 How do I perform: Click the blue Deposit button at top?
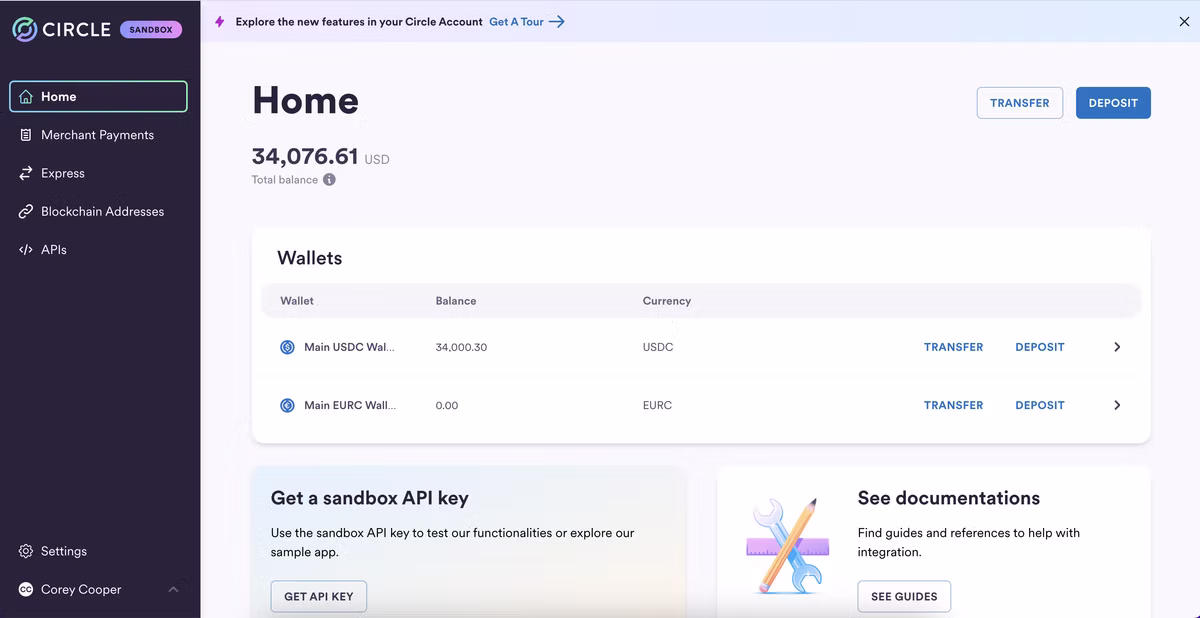pos(1113,103)
